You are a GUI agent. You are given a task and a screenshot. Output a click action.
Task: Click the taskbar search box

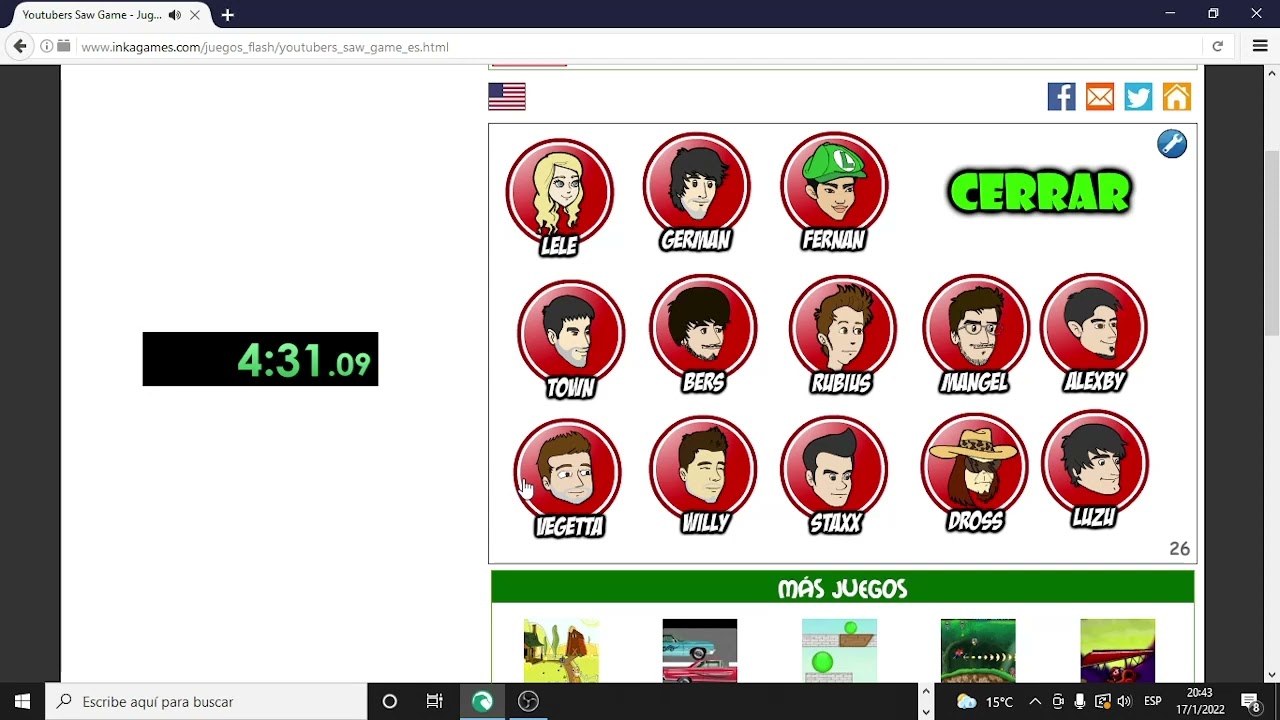[x=206, y=701]
